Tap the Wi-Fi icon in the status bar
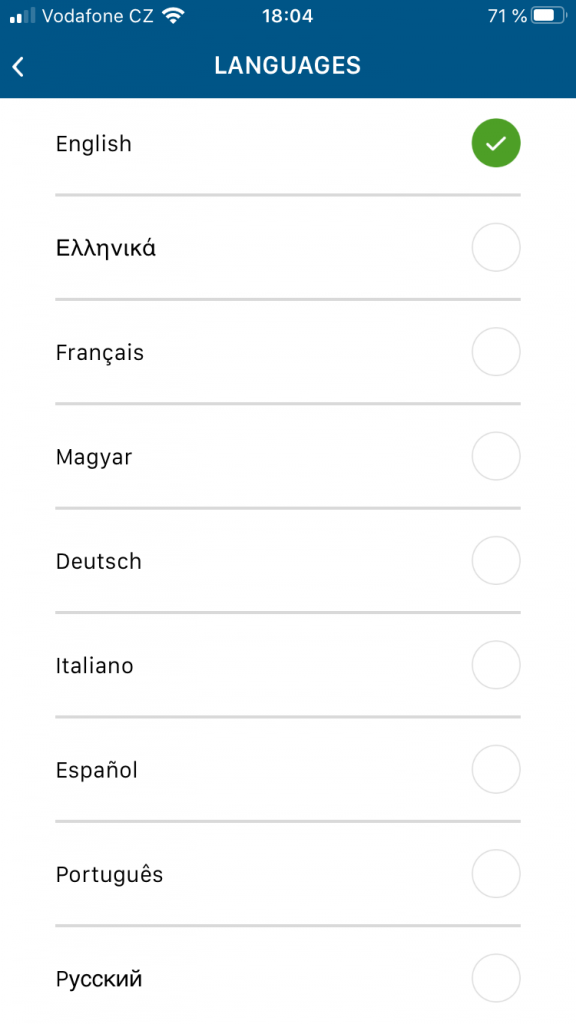The width and height of the screenshot is (576, 1024). (173, 16)
